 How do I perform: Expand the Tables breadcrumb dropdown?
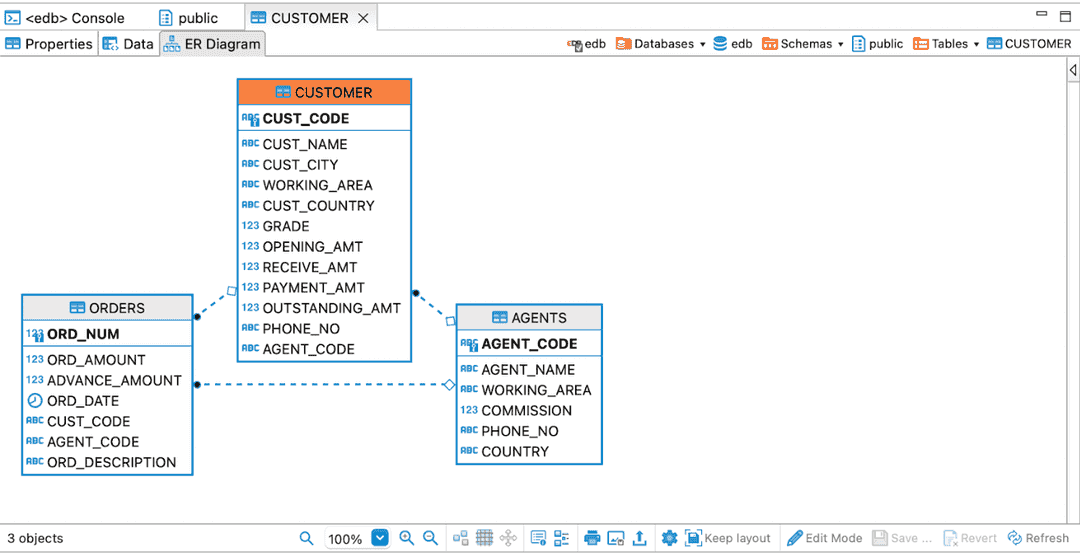tap(976, 44)
